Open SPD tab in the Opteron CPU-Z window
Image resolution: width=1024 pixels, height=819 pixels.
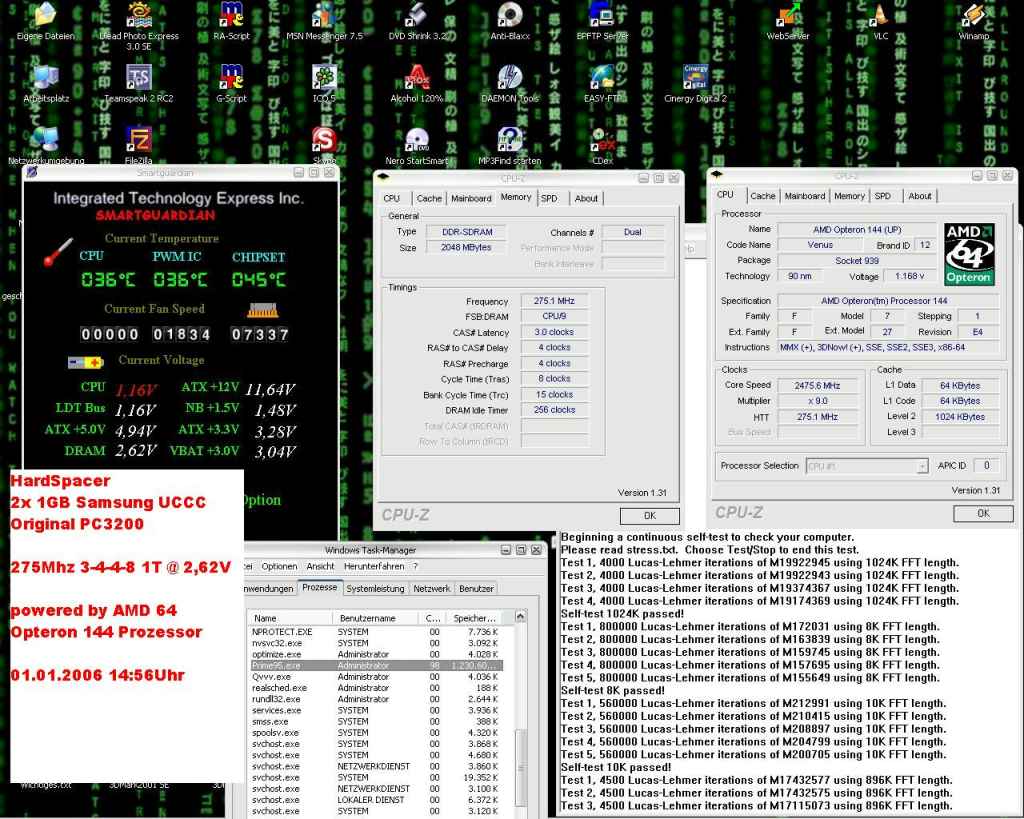[x=882, y=196]
